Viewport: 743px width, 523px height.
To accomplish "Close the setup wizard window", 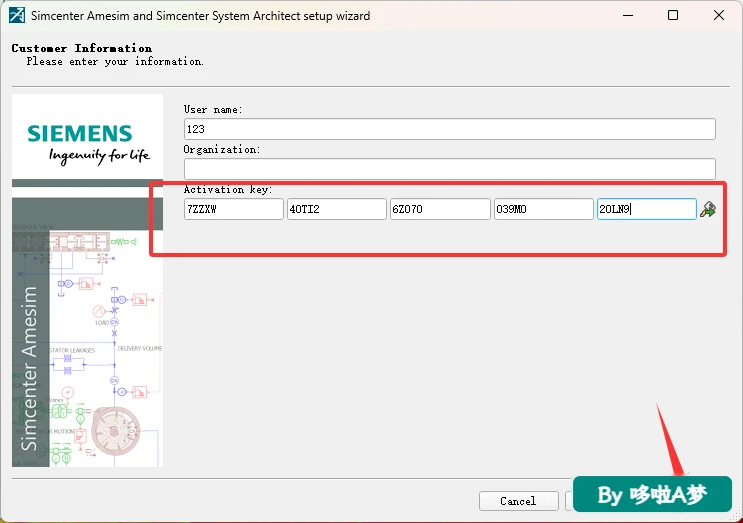I will tap(718, 15).
